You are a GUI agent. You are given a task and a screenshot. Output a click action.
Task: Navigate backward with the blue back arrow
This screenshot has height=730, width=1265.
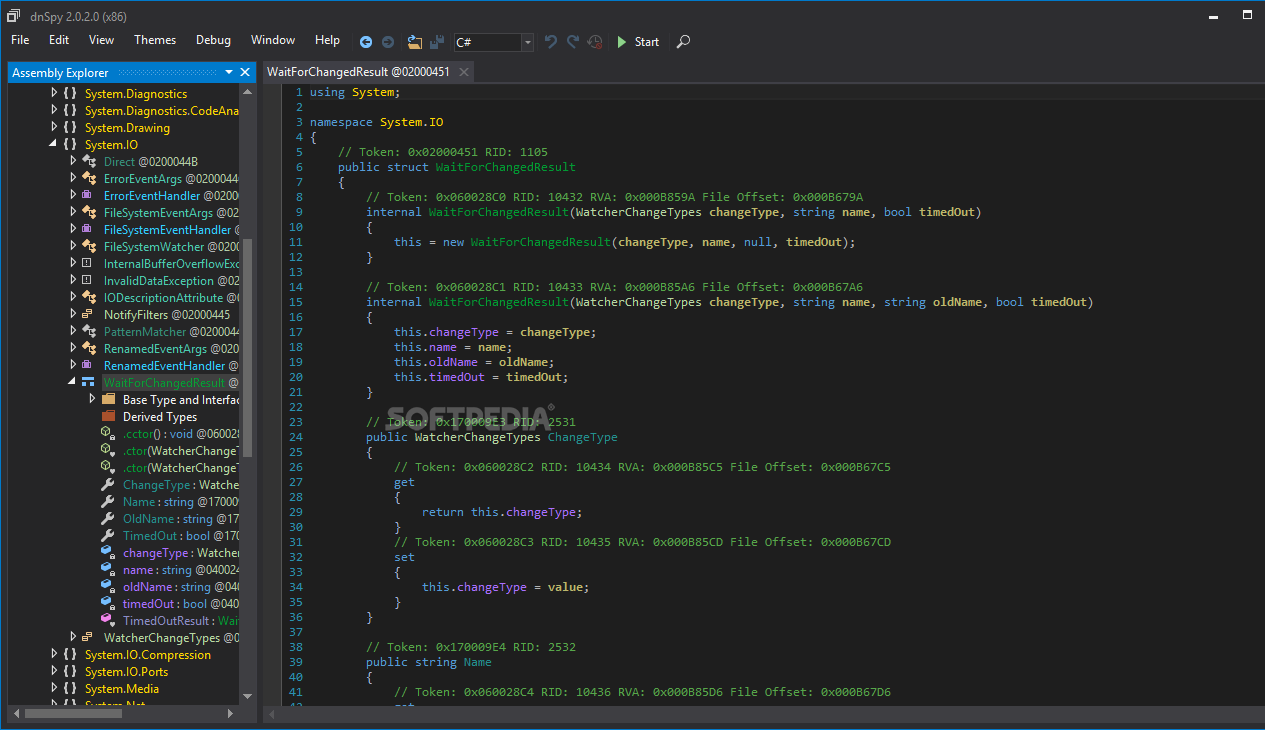pyautogui.click(x=366, y=42)
